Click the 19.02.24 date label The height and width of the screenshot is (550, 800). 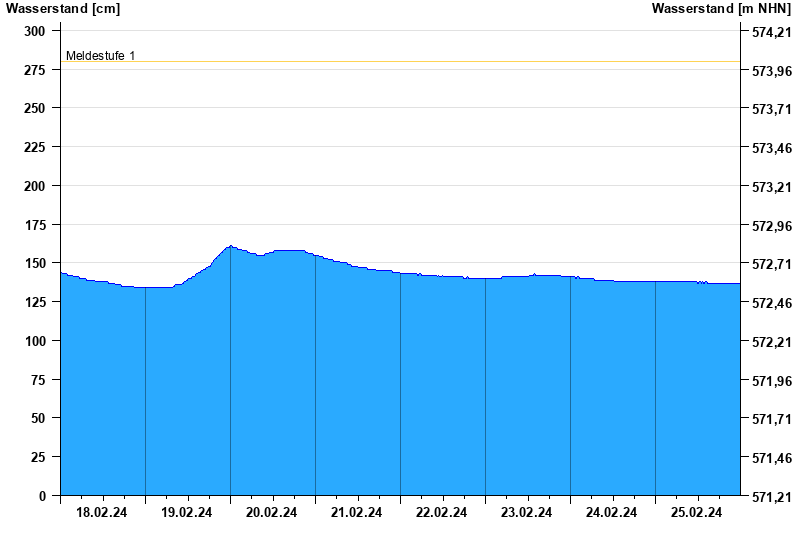[187, 513]
